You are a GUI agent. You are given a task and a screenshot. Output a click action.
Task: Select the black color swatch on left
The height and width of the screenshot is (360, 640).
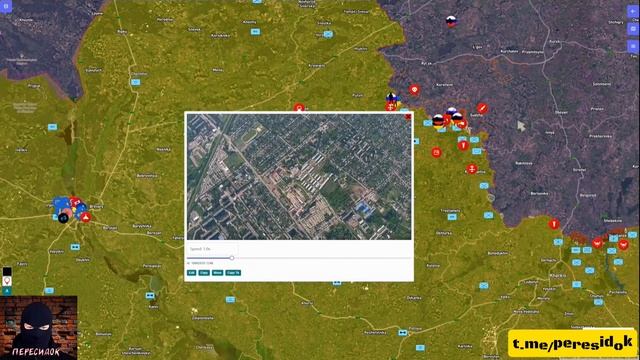[7, 271]
